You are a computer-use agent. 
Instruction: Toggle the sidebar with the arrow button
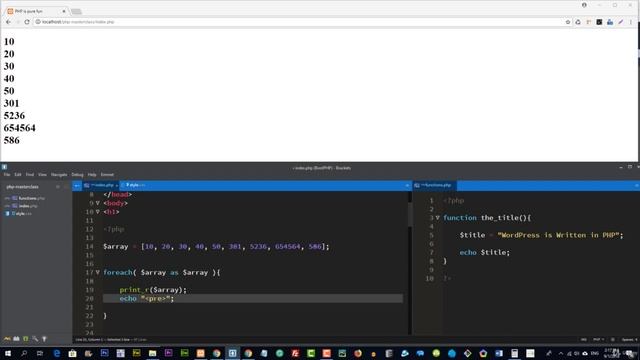pyautogui.click(x=77, y=186)
